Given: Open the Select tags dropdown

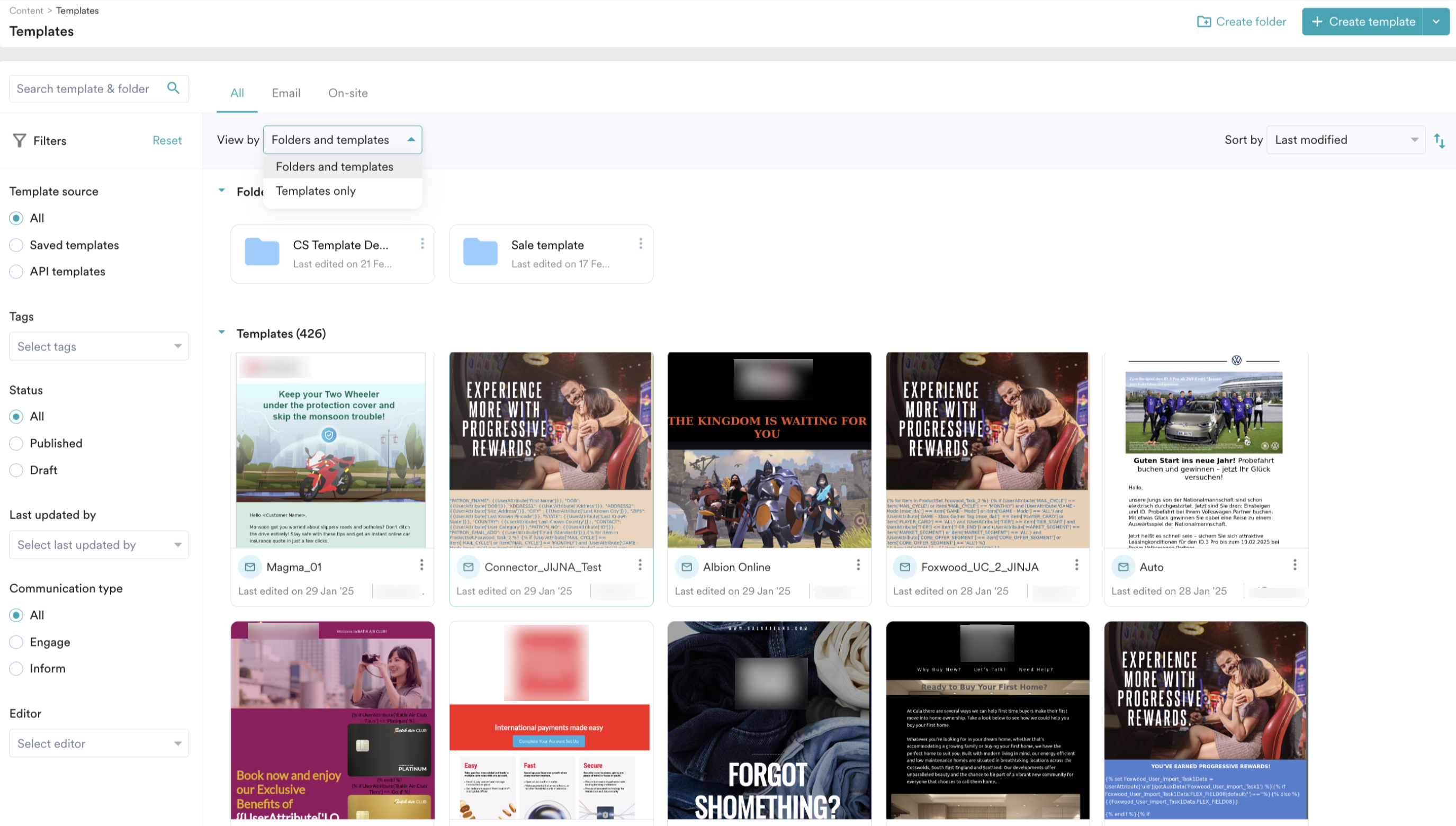Looking at the screenshot, I should point(98,347).
